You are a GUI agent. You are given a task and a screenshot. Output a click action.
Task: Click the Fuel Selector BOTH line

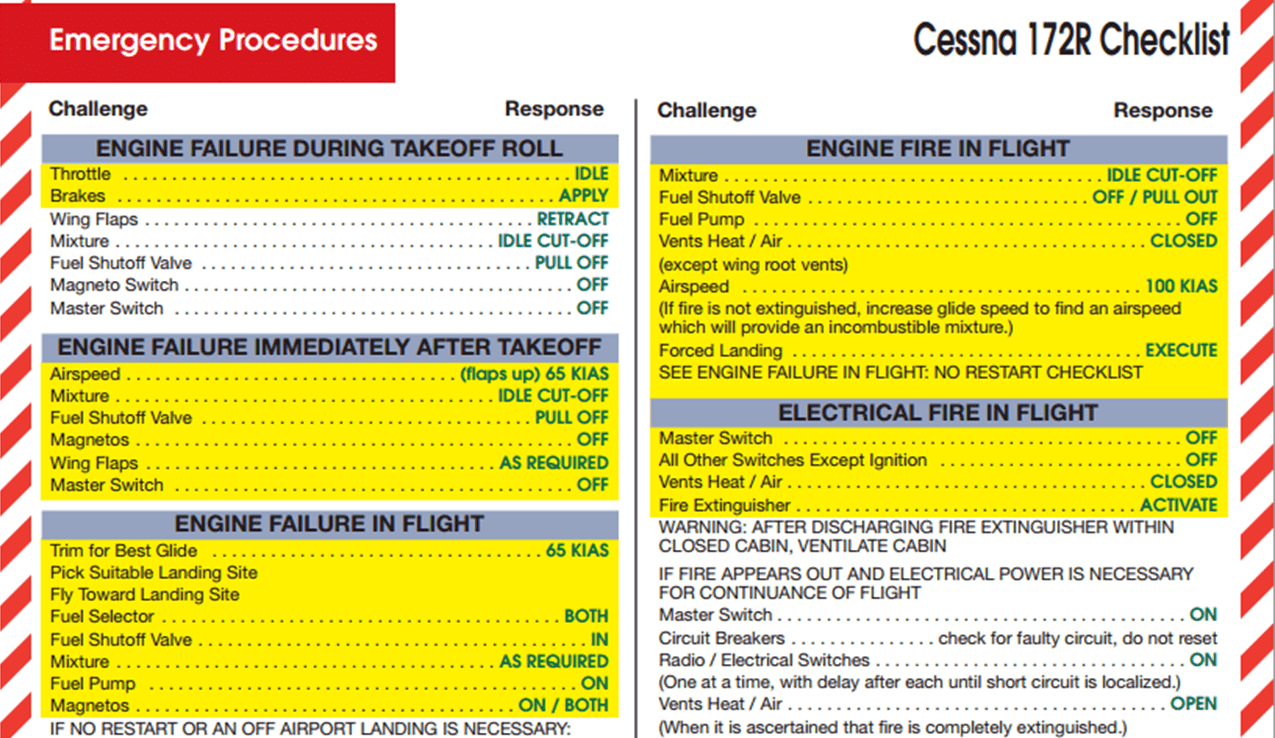(329, 617)
